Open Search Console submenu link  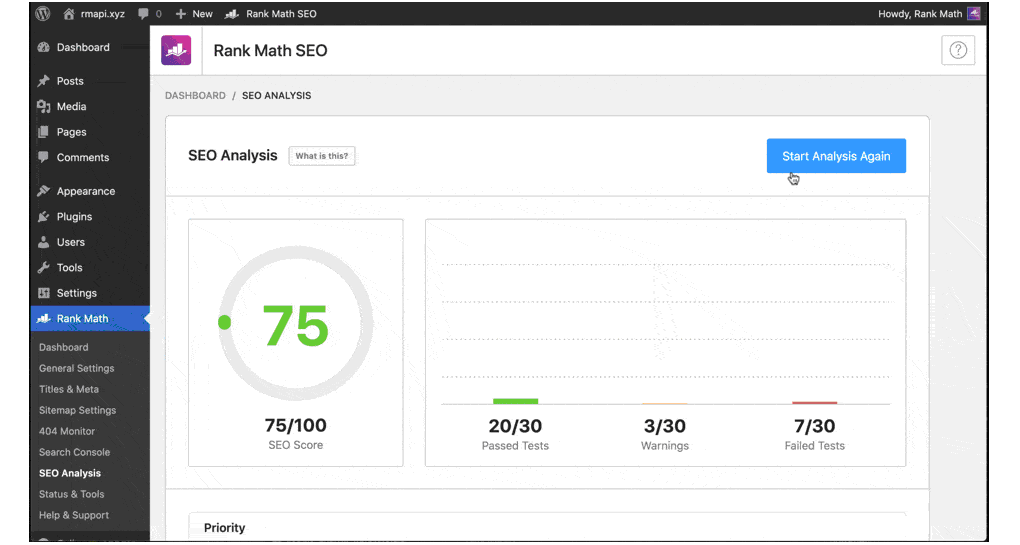(74, 452)
